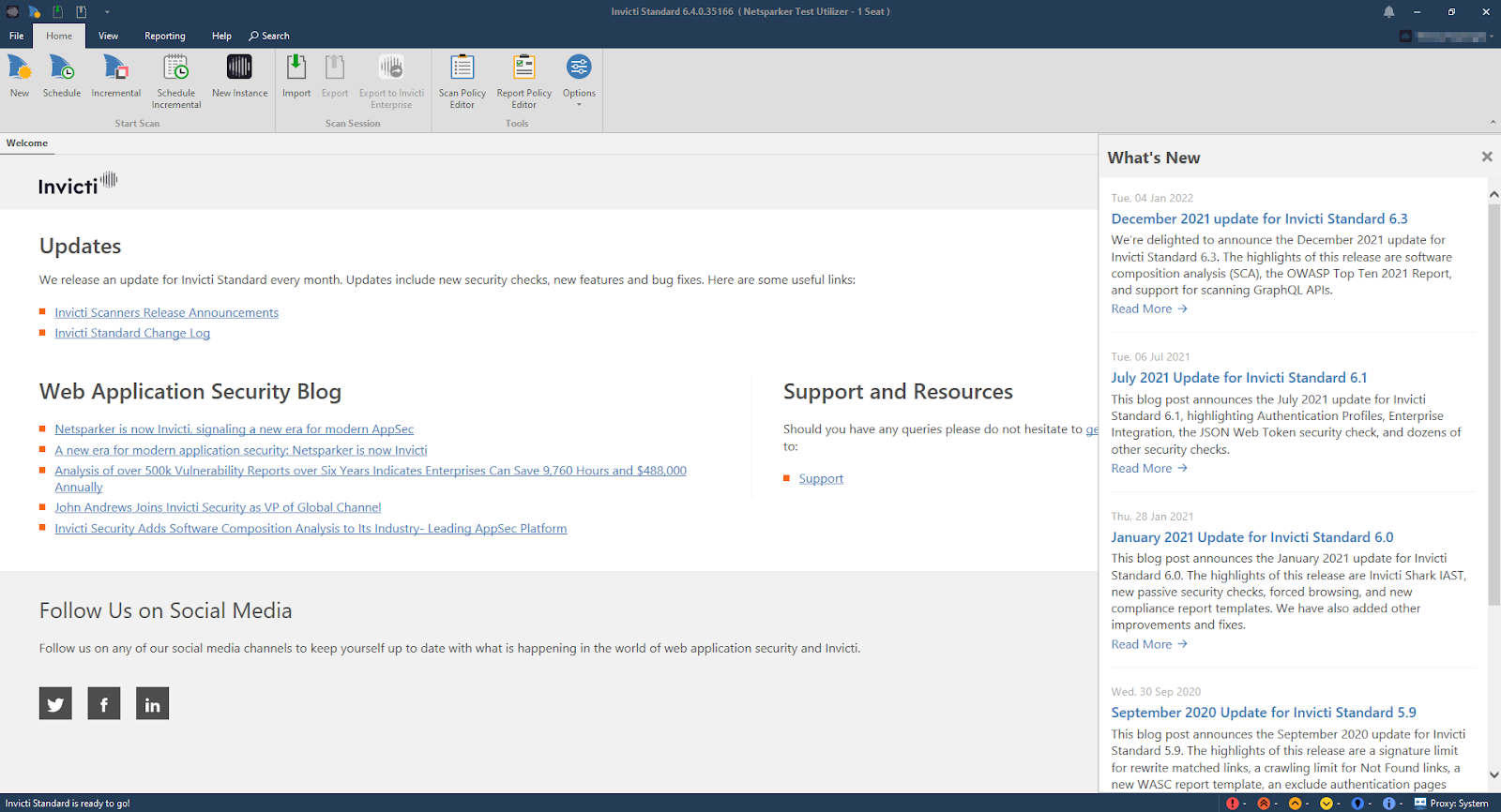1501x812 pixels.
Task: Click the quick access Export icon
Action: click(x=82, y=11)
